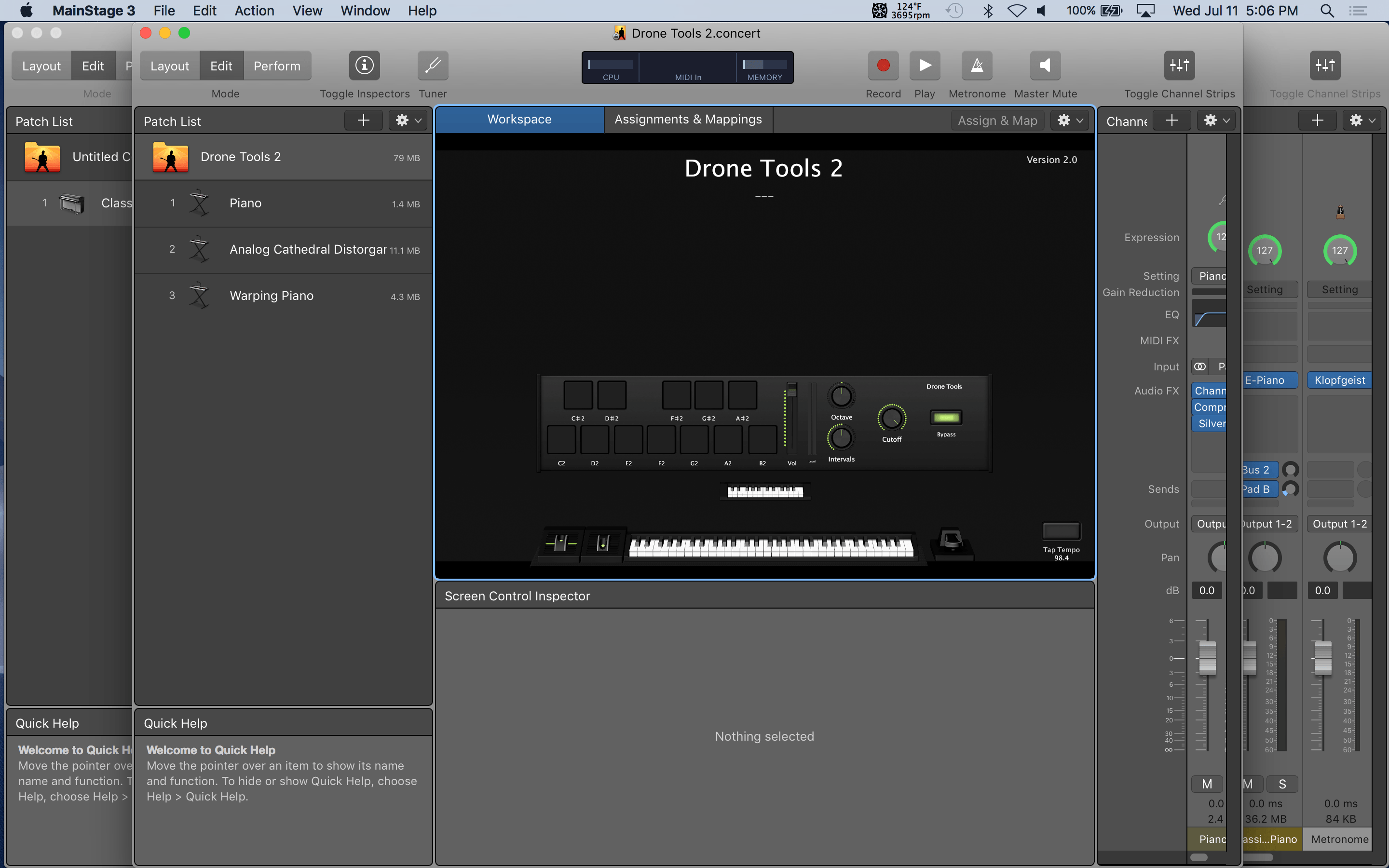Screen dimensions: 1389x868
Task: Click the Metronome strip pan knob
Action: pyautogui.click(x=1340, y=558)
